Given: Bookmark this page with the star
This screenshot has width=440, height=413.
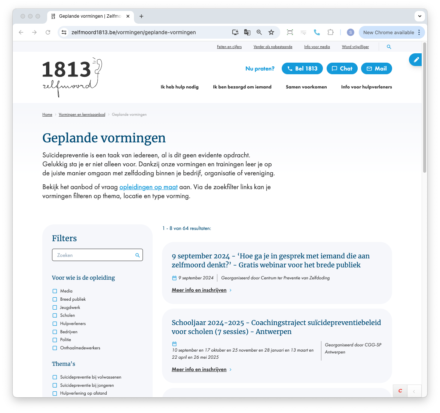Looking at the screenshot, I should (x=271, y=32).
